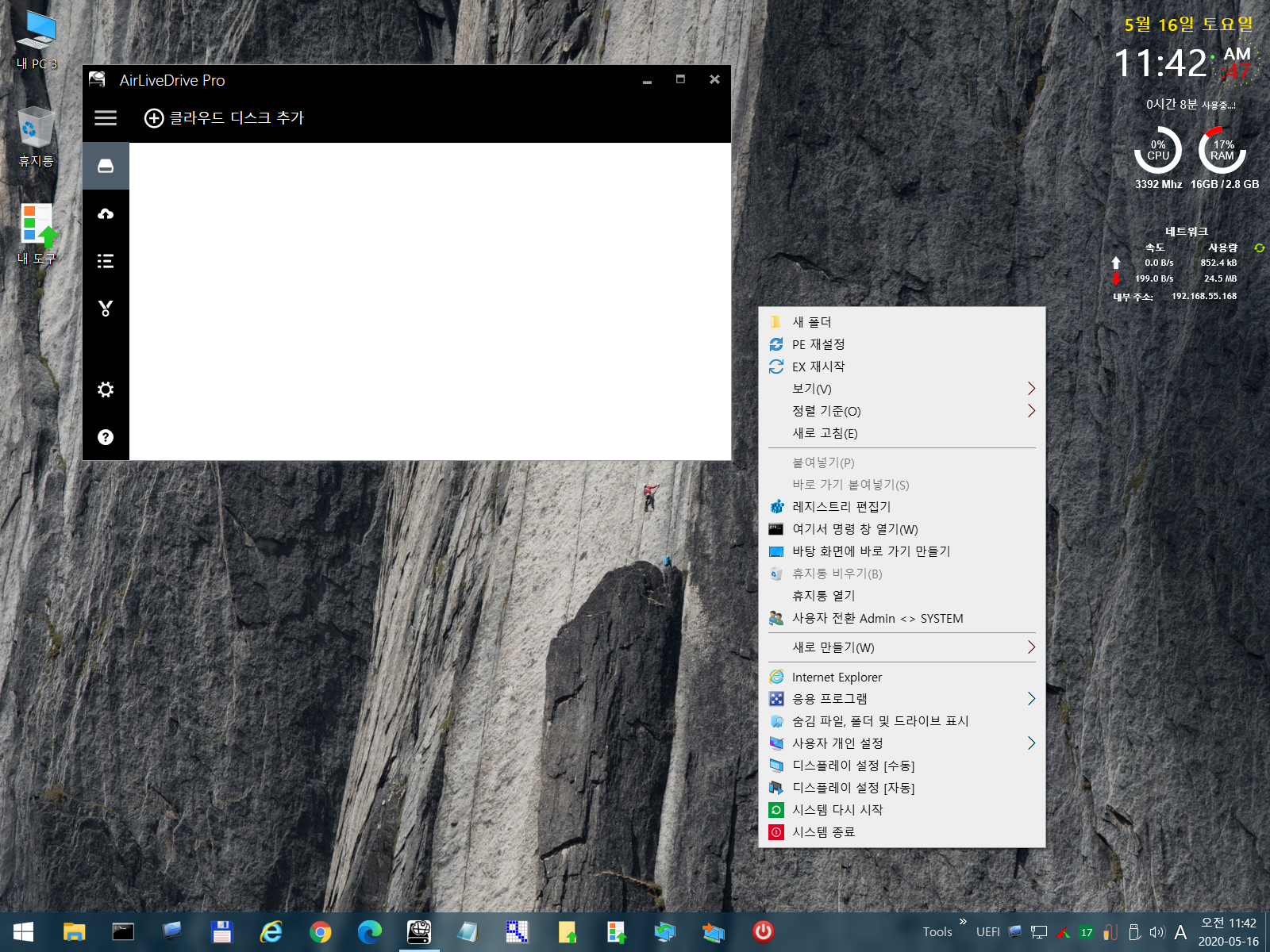Open 디스플레이 설정 [수동]
1270x952 pixels.
click(x=902, y=766)
